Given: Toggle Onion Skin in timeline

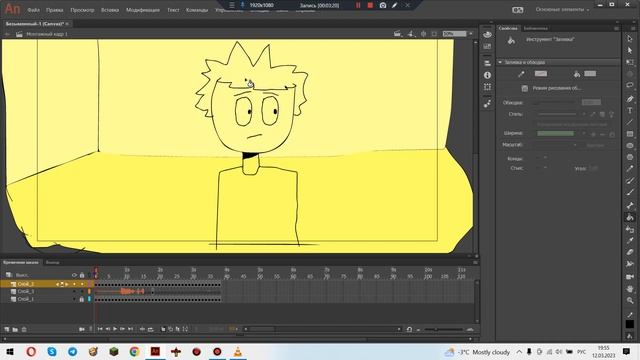Looking at the screenshot, I should click(x=163, y=329).
